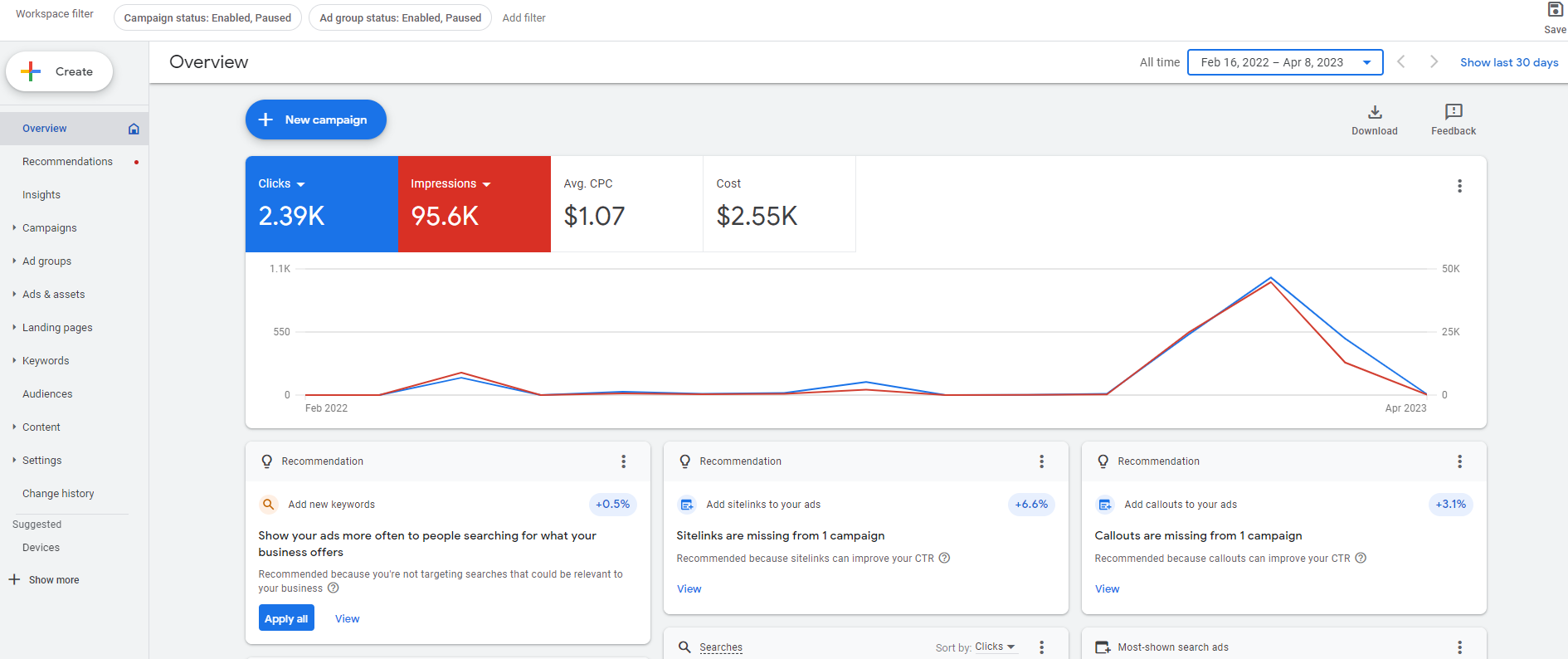Viewport: 1568px width, 659px height.
Task: Click the New campaign button
Action: click(x=315, y=120)
